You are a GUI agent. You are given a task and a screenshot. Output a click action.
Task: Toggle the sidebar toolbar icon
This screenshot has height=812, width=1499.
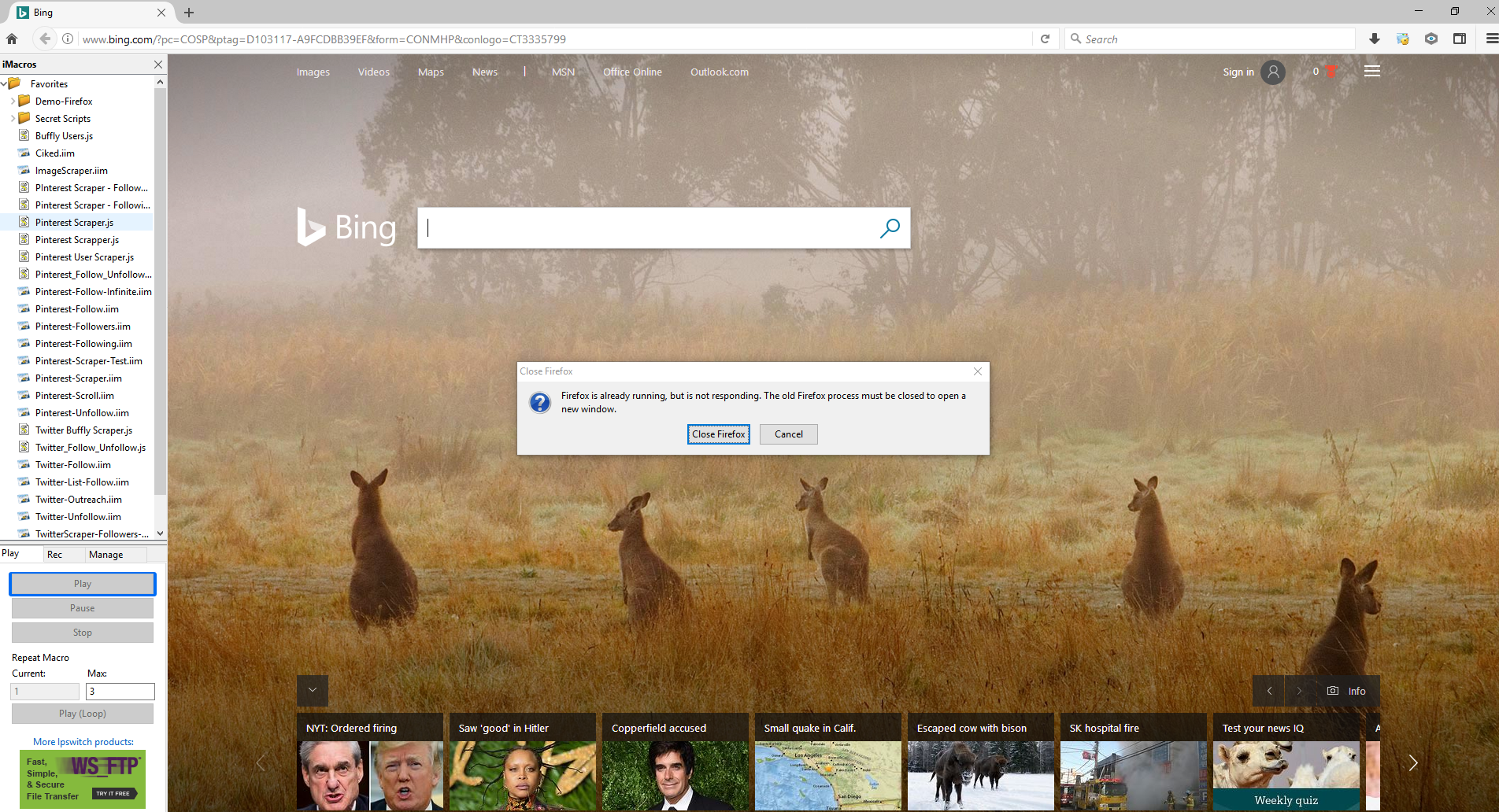tap(1460, 39)
